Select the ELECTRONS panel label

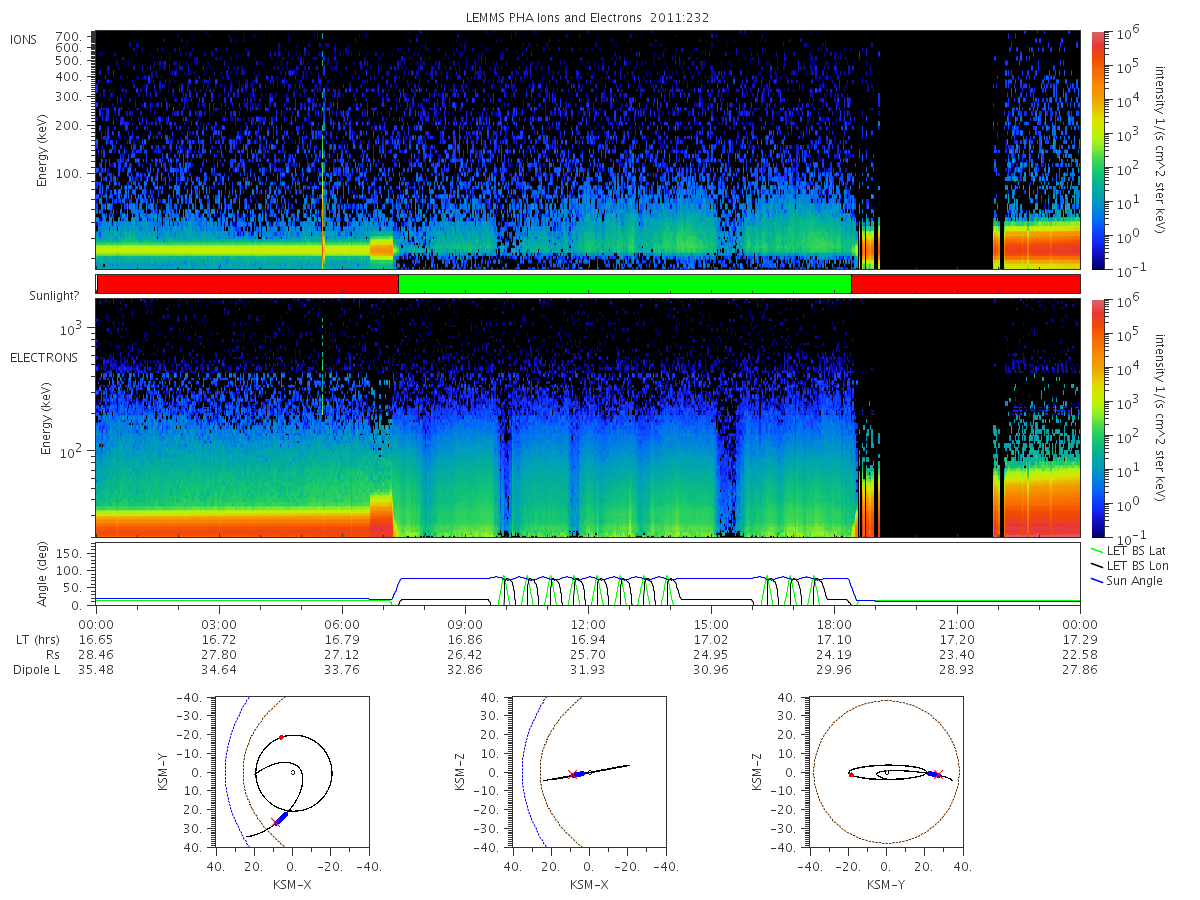pyautogui.click(x=42, y=357)
